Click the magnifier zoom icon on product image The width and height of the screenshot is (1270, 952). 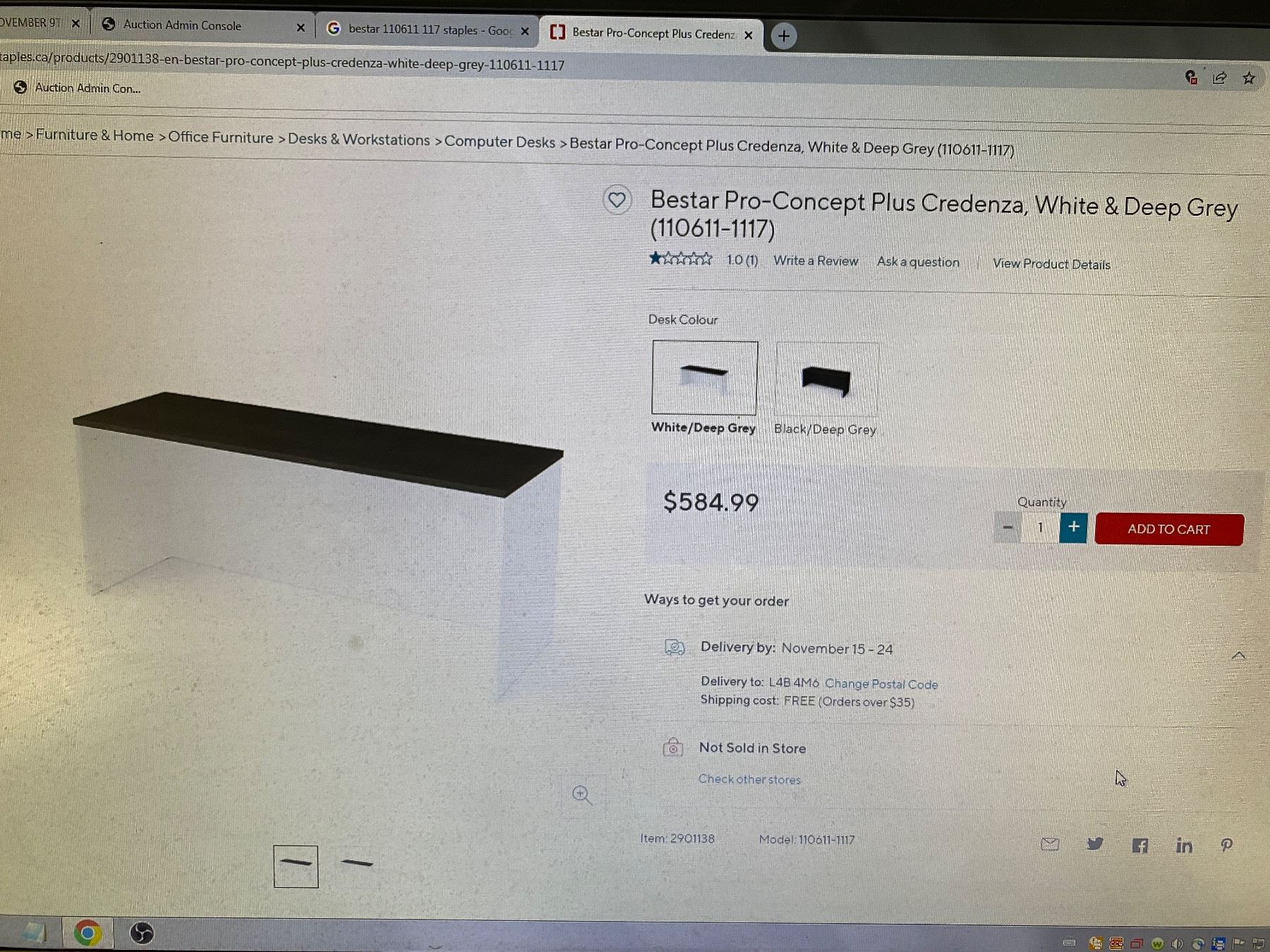point(582,795)
